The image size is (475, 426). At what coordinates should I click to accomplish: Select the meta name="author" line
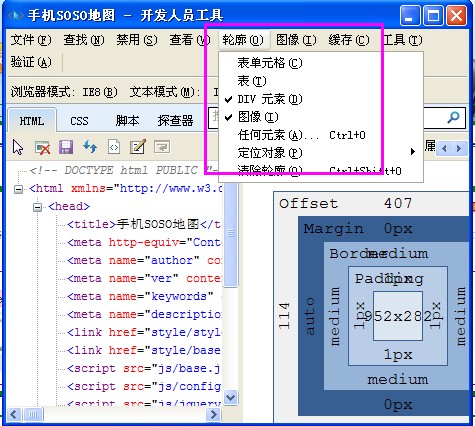[144, 260]
